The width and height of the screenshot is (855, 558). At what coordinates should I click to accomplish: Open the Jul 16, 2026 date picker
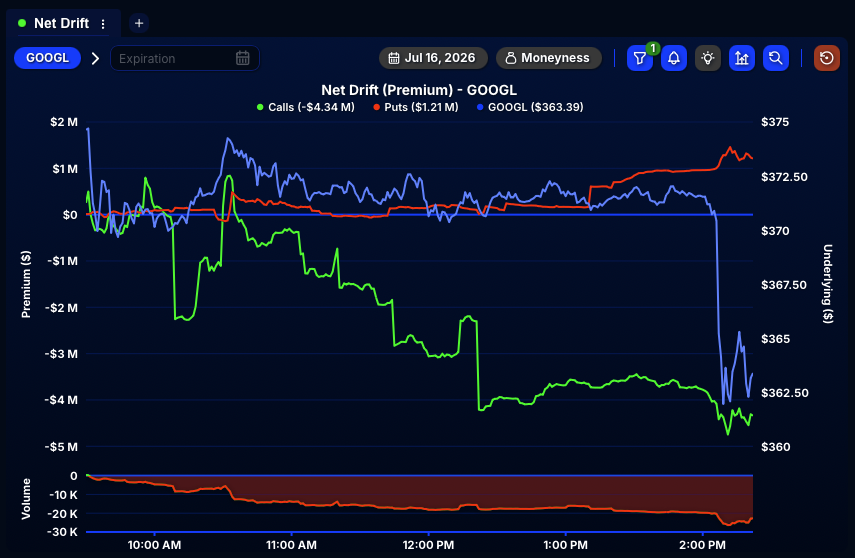433,58
